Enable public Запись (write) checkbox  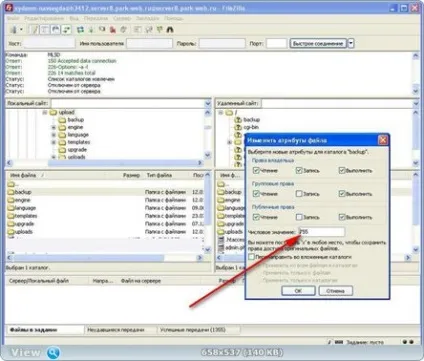pyautogui.click(x=299, y=217)
